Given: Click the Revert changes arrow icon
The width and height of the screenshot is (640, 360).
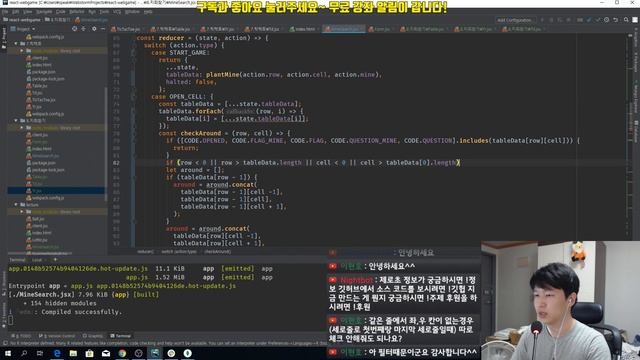Looking at the screenshot, I should point(616,20).
